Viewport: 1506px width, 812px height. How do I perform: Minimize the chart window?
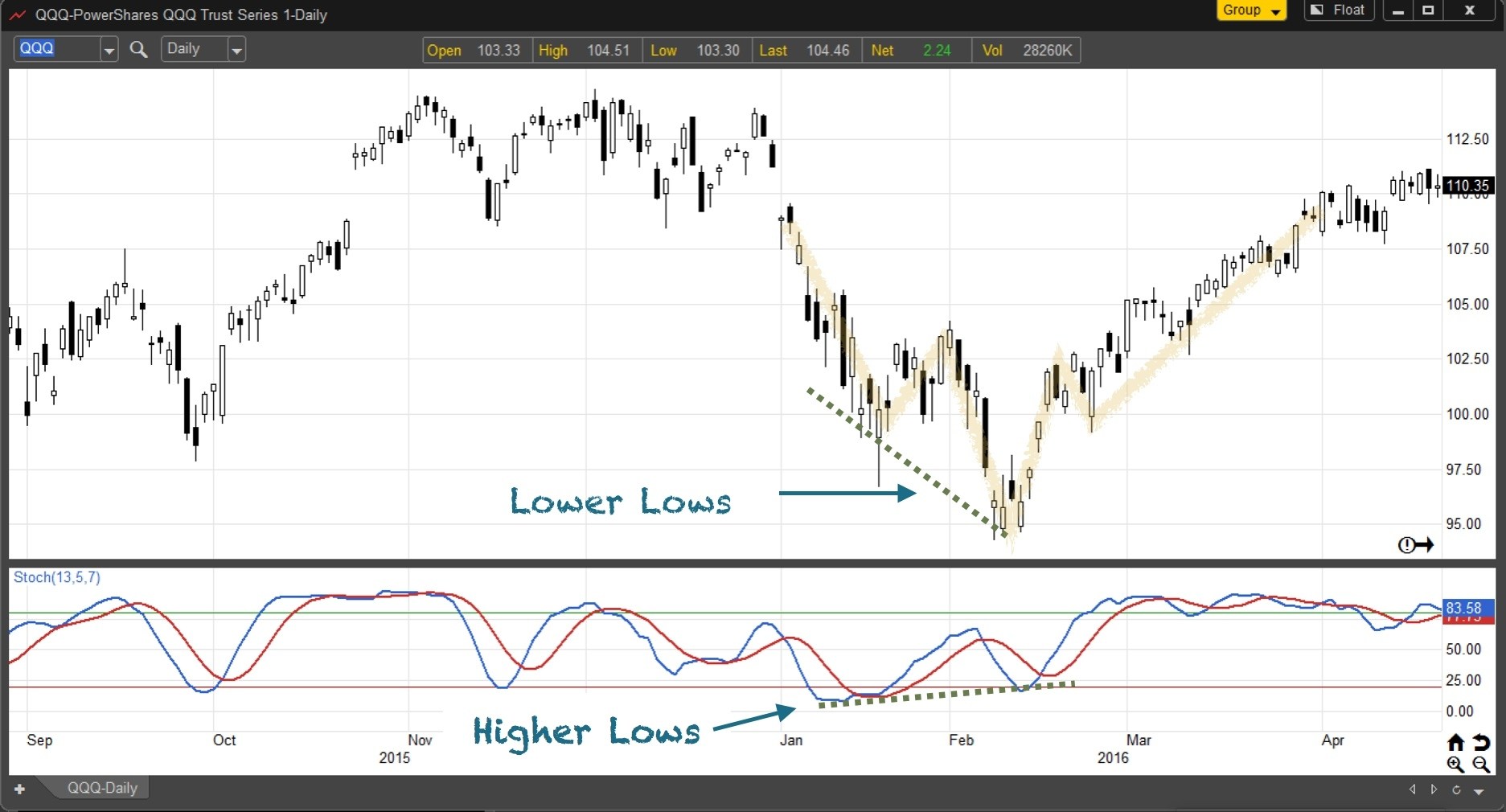[x=1398, y=10]
